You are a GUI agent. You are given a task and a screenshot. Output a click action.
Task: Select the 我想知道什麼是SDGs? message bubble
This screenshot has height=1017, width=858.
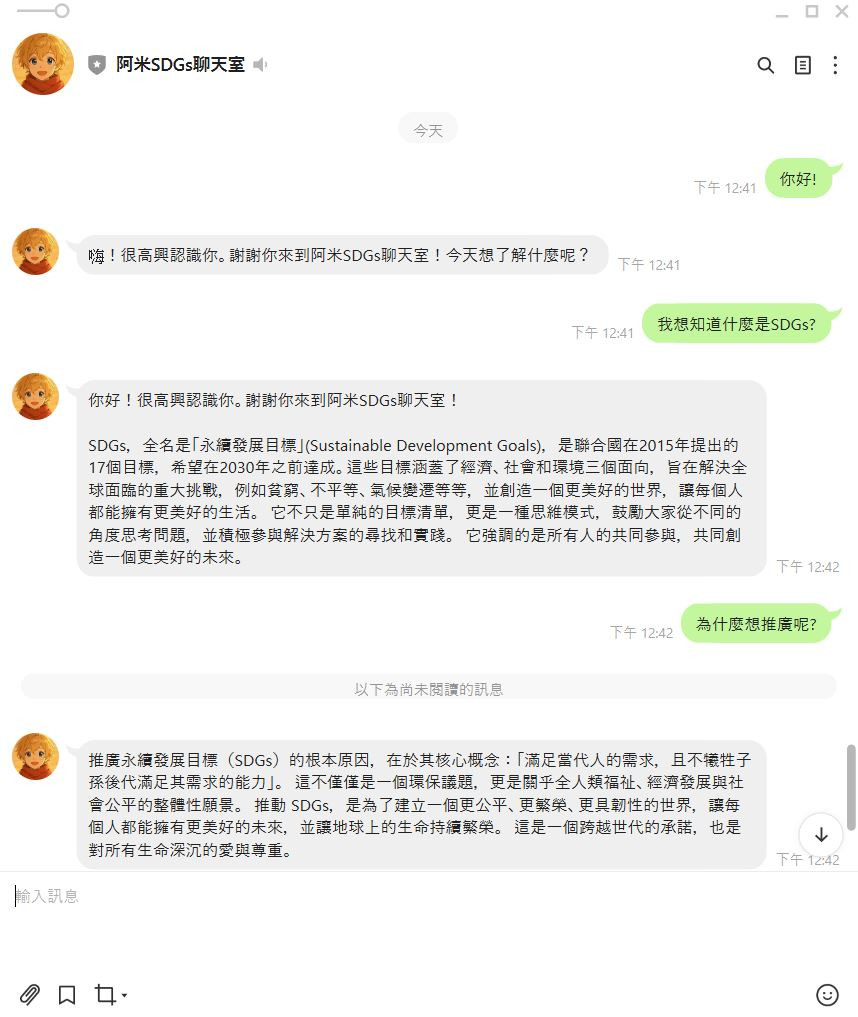pyautogui.click(x=737, y=324)
